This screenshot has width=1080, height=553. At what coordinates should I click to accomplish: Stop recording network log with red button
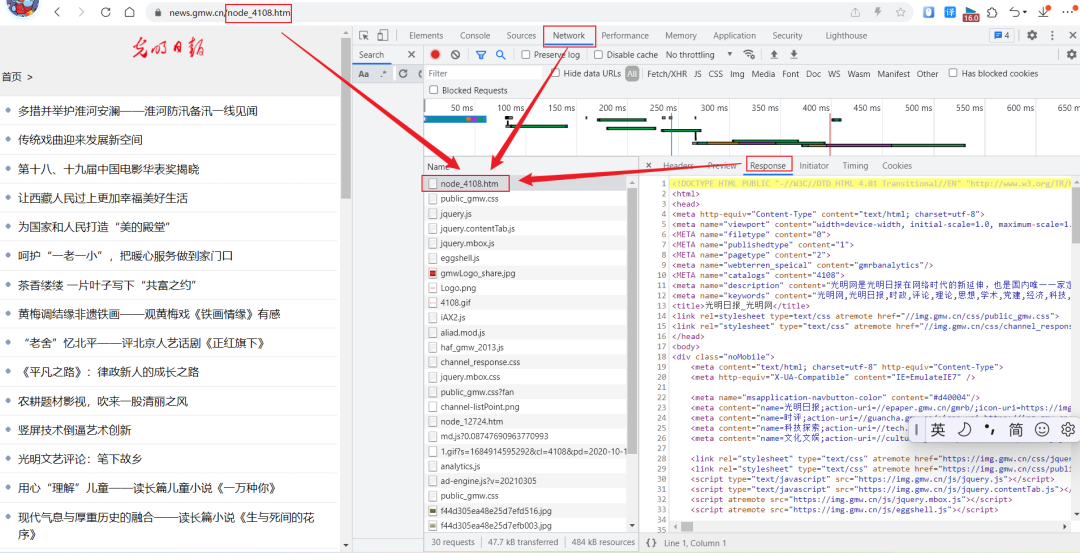pyautogui.click(x=435, y=55)
